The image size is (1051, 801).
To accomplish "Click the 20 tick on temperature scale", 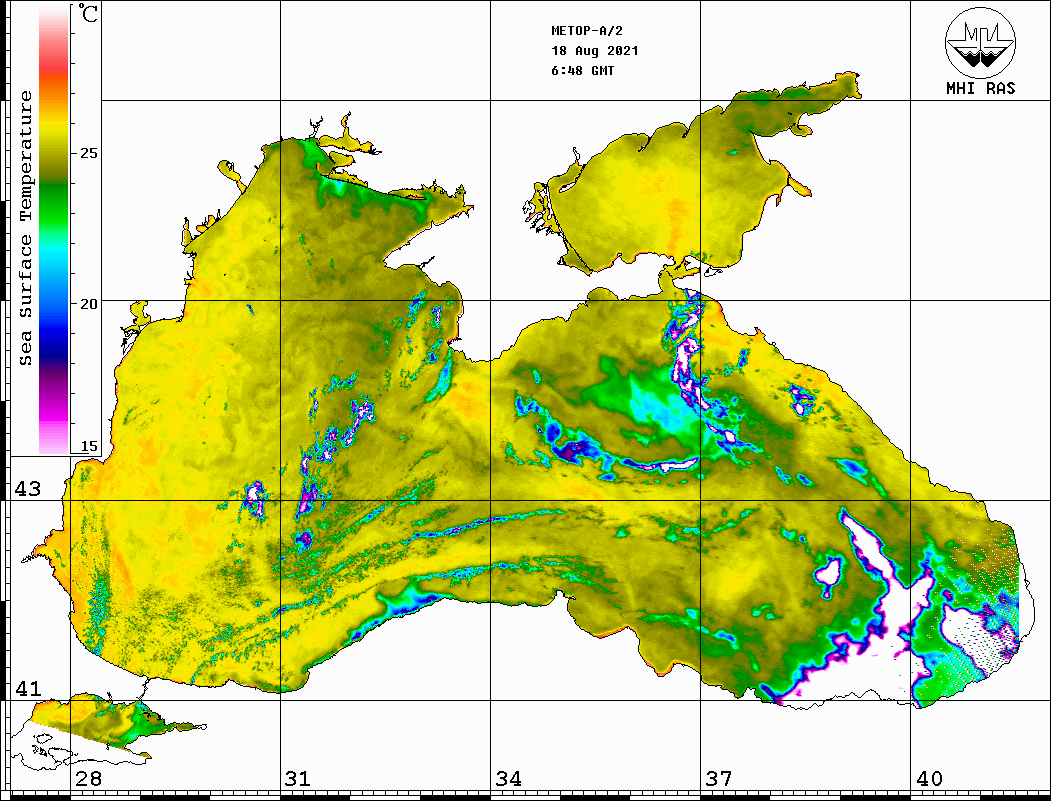I will click(x=88, y=304).
